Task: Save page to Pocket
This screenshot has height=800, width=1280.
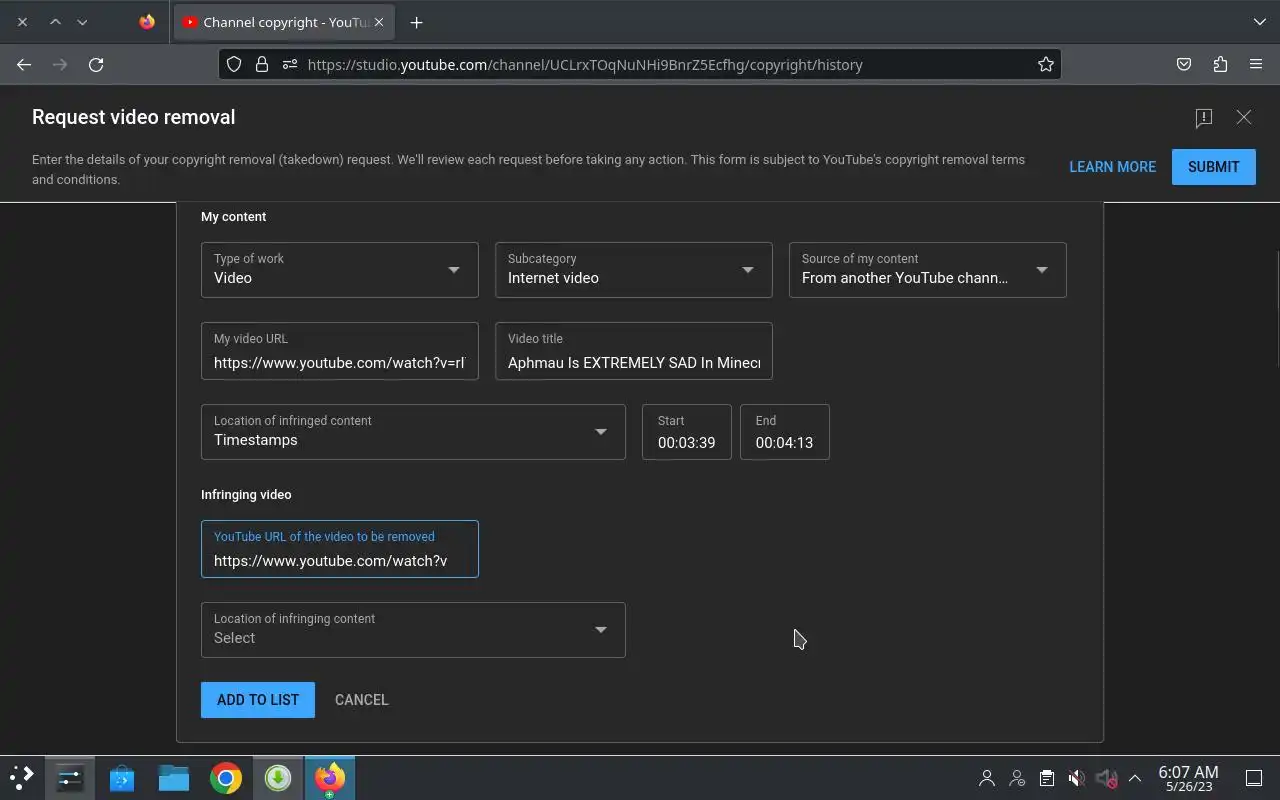Action: [x=1184, y=64]
